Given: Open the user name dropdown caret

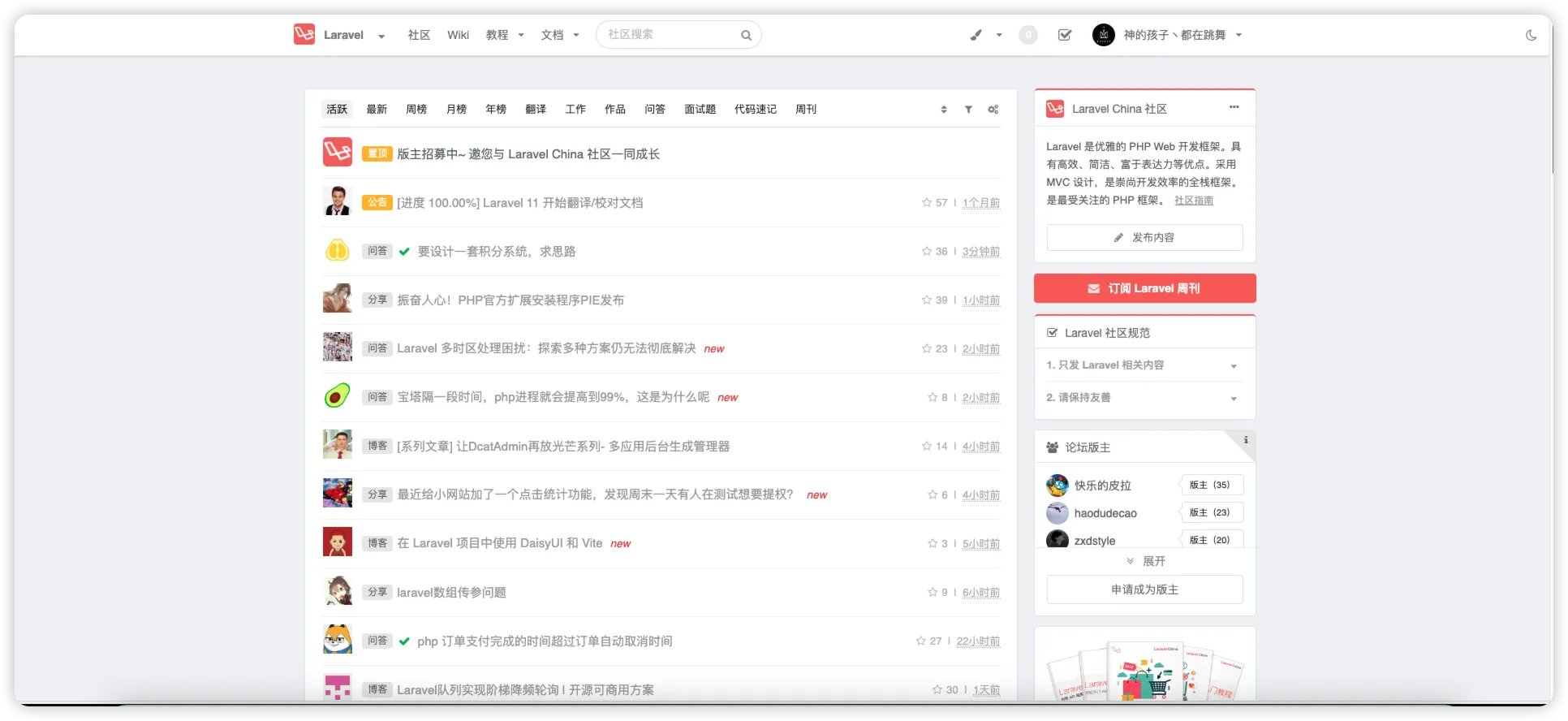Looking at the screenshot, I should [x=1238, y=35].
